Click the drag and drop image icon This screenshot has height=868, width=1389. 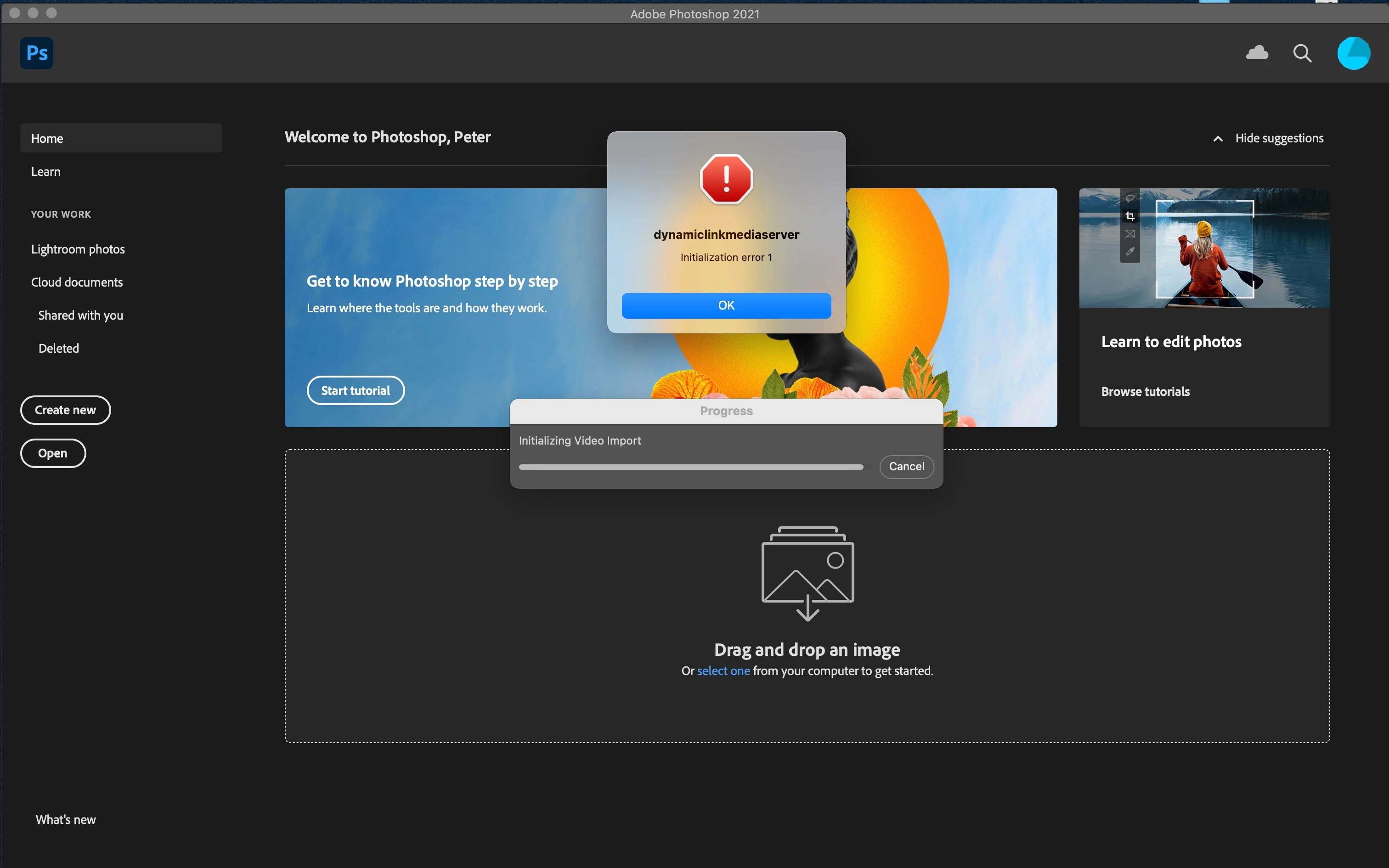pyautogui.click(x=807, y=573)
